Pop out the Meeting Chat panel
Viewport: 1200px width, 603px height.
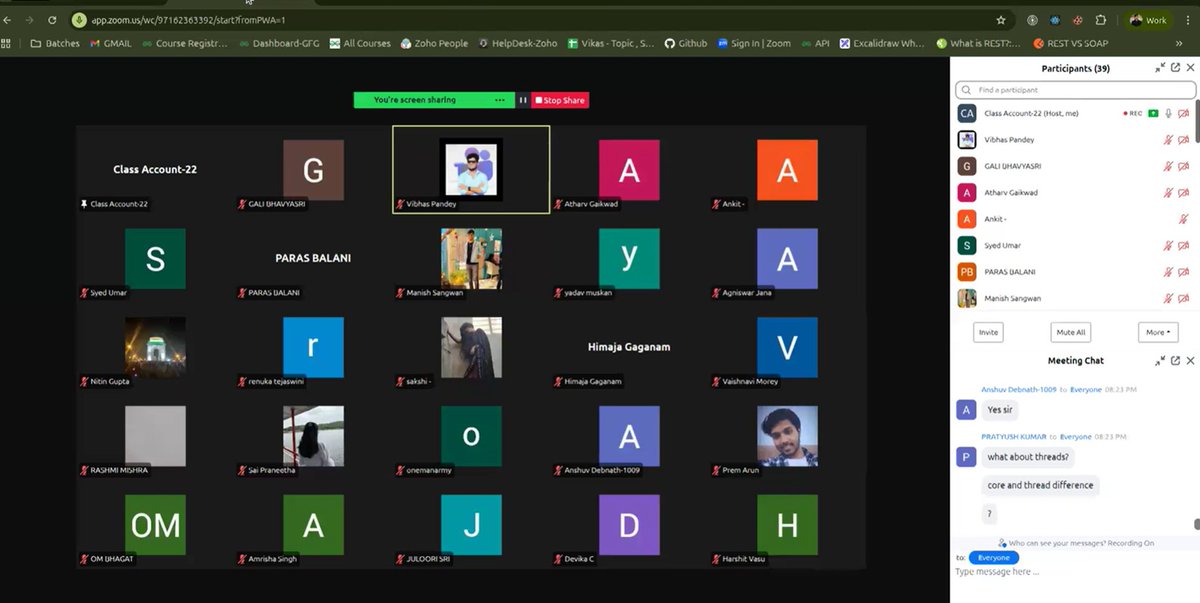(1175, 361)
